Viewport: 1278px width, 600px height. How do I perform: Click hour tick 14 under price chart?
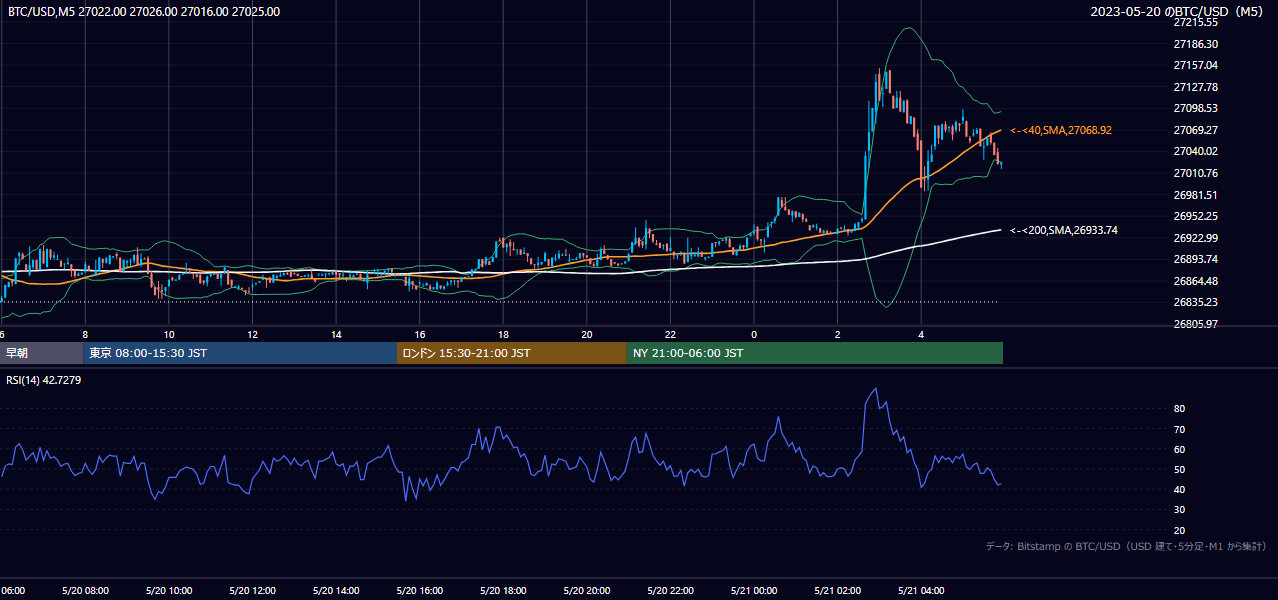[336, 334]
